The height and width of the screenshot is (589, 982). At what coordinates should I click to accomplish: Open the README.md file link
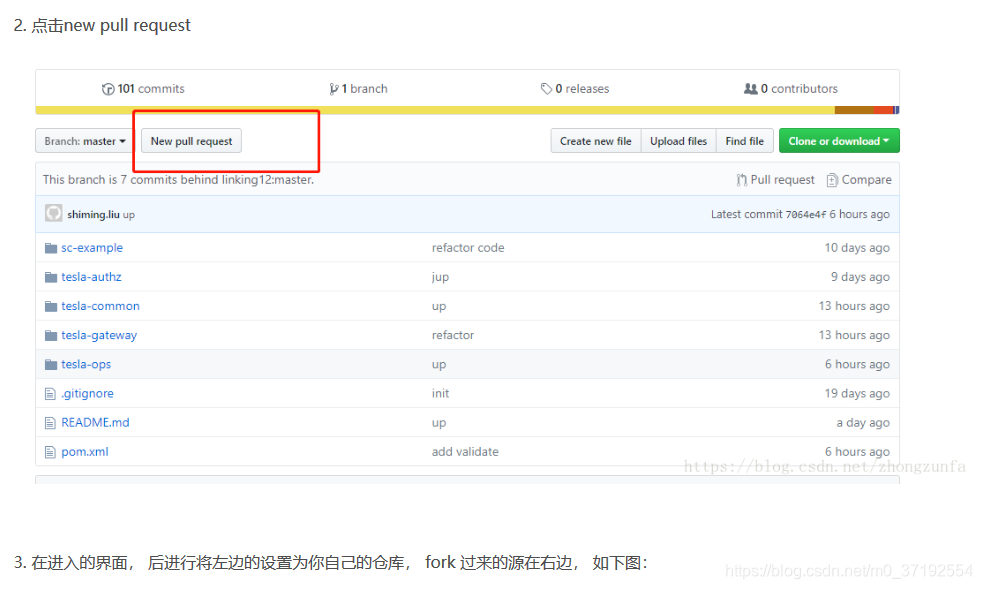pos(95,423)
